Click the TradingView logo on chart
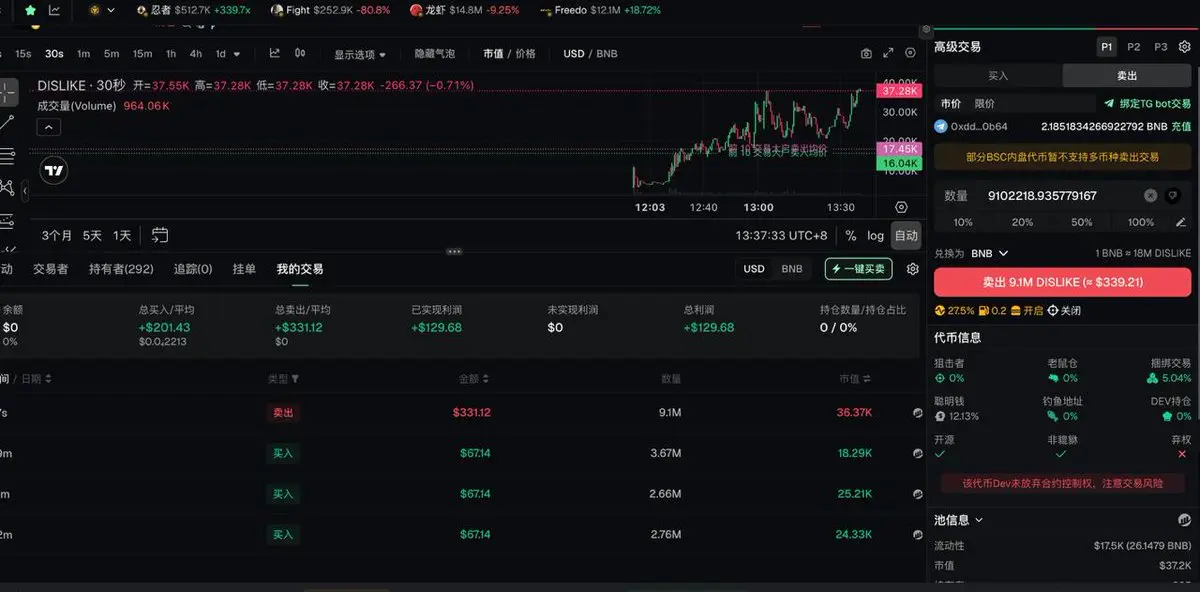The image size is (1200, 592). (55, 171)
